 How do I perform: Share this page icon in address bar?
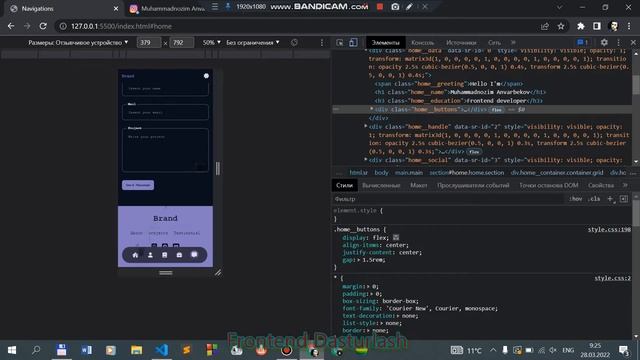click(544, 26)
